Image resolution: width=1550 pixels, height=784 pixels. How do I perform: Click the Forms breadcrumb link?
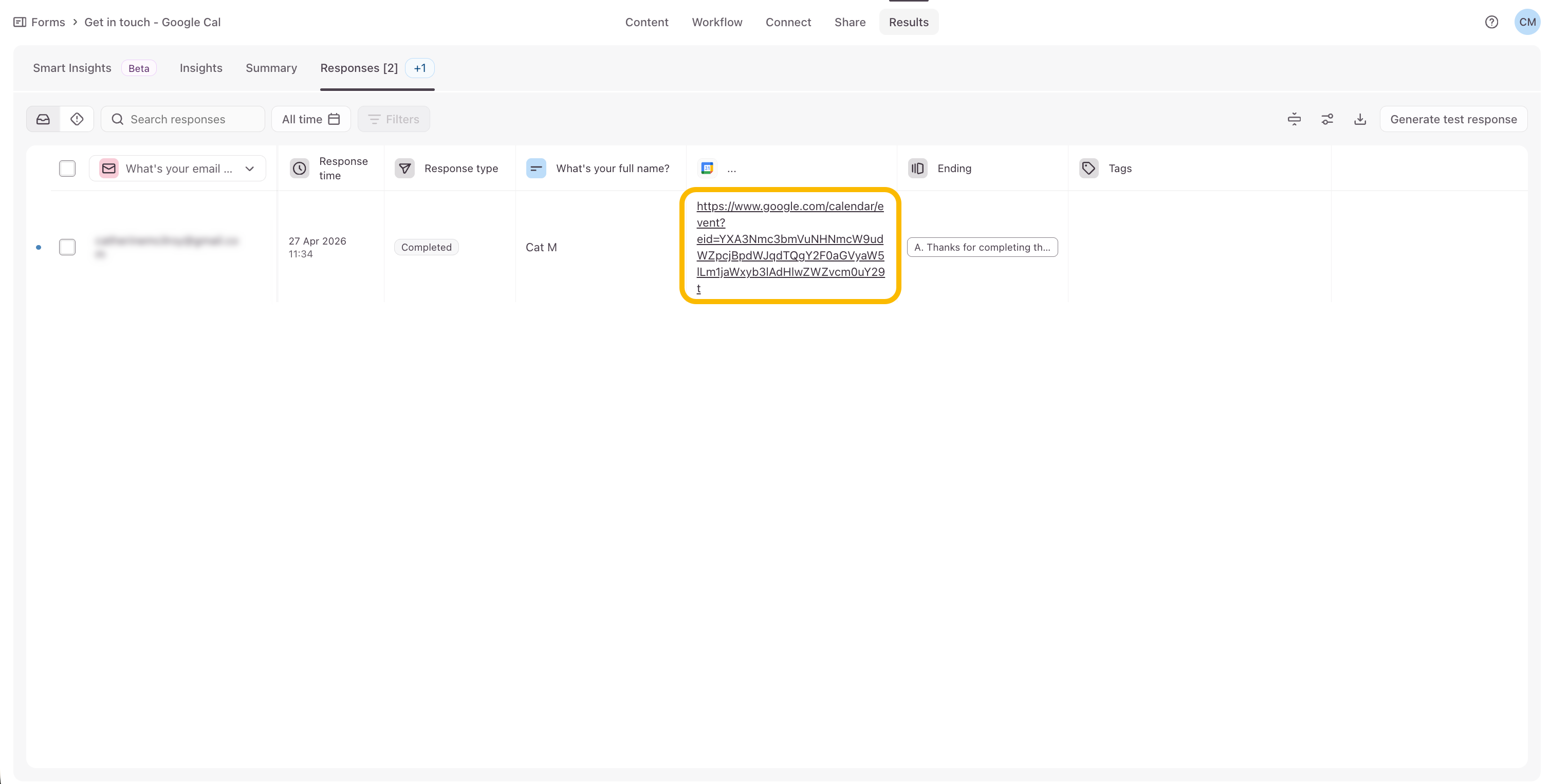click(x=47, y=22)
